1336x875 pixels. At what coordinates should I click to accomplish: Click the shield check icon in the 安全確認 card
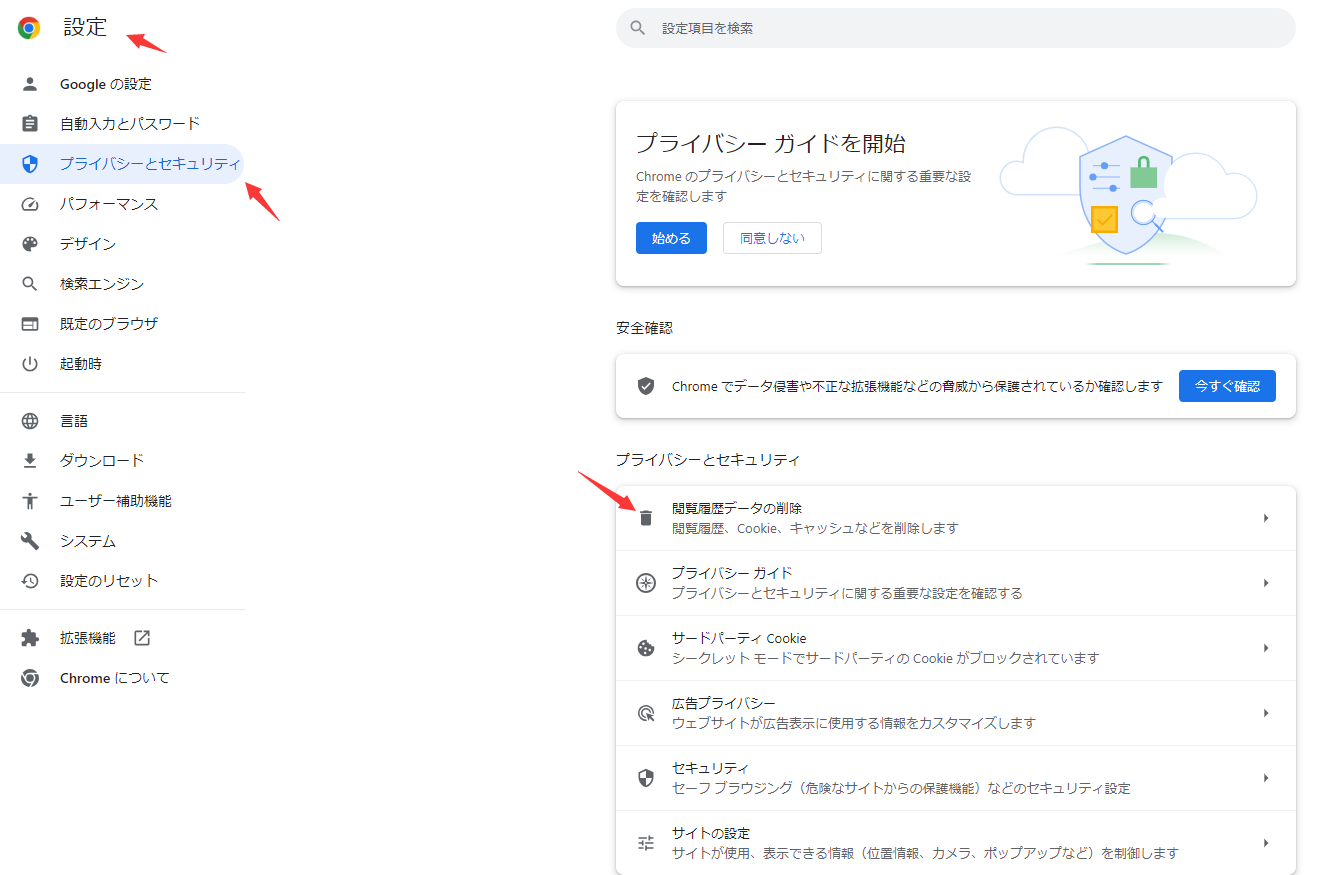[x=646, y=386]
